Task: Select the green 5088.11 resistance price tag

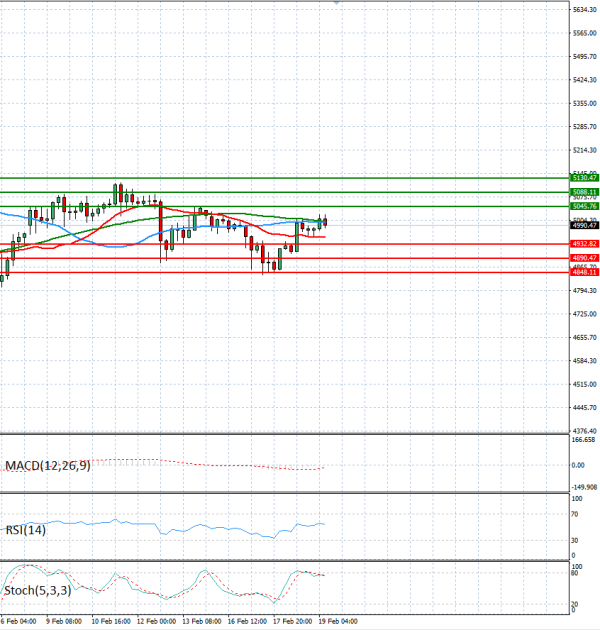Action: [584, 191]
